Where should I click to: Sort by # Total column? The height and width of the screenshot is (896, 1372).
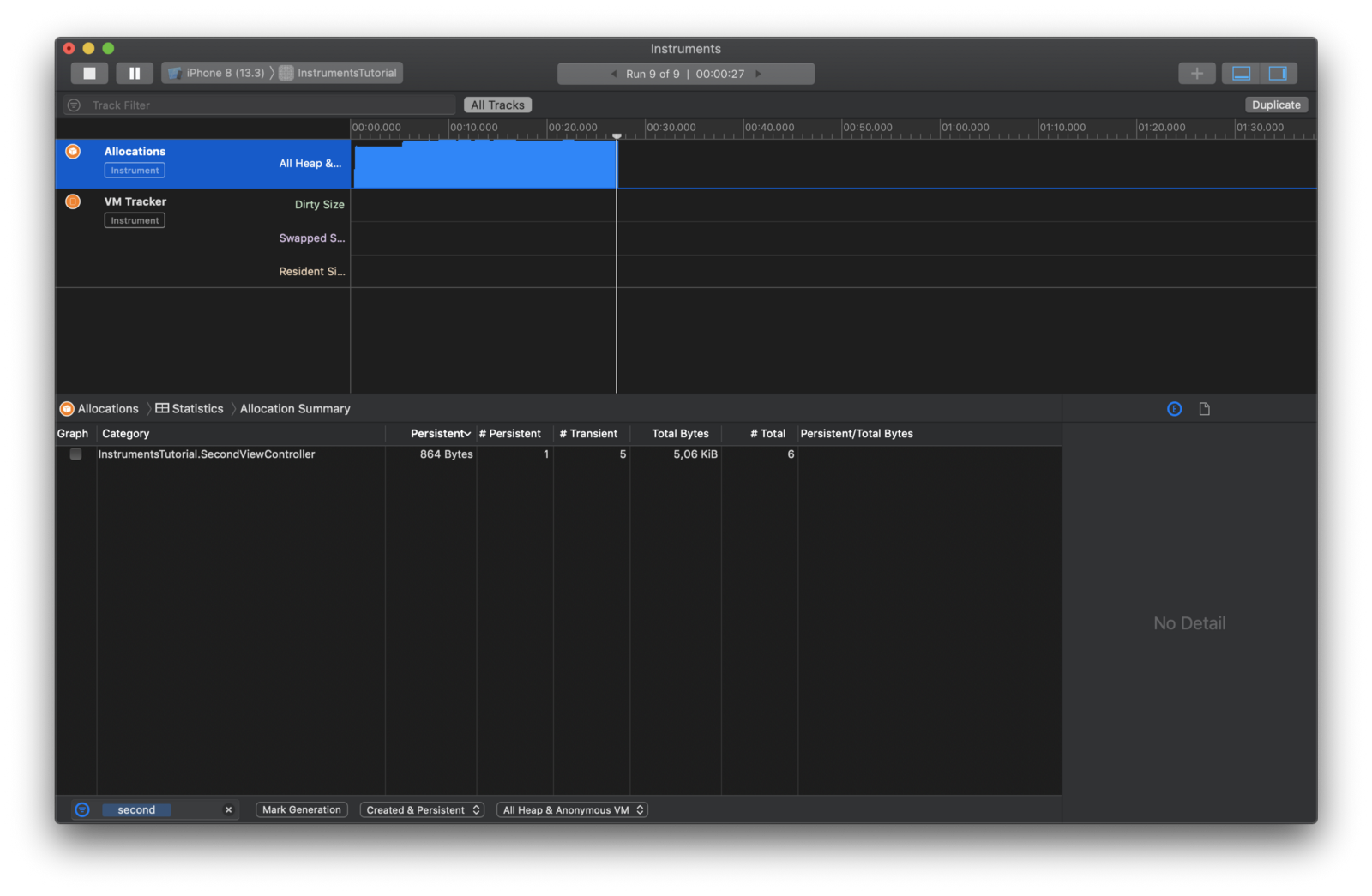760,434
